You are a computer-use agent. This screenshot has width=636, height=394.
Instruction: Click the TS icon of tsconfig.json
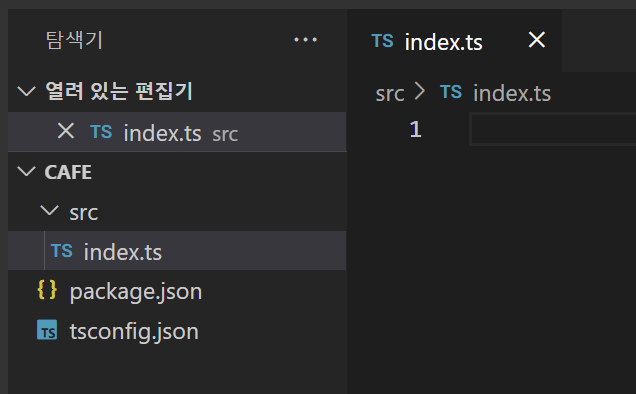[x=47, y=329]
